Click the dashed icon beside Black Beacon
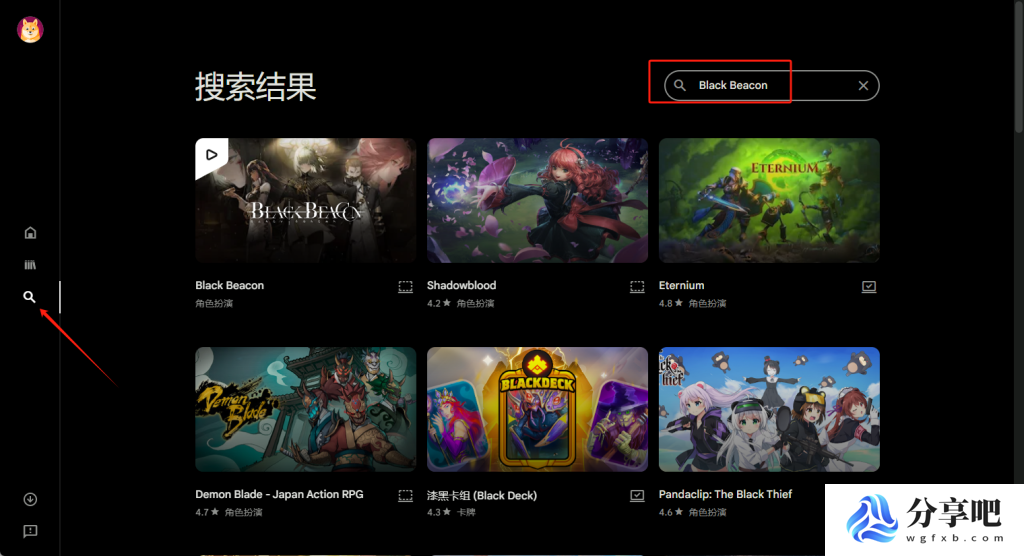Viewport: 1024px width, 556px height. [406, 287]
